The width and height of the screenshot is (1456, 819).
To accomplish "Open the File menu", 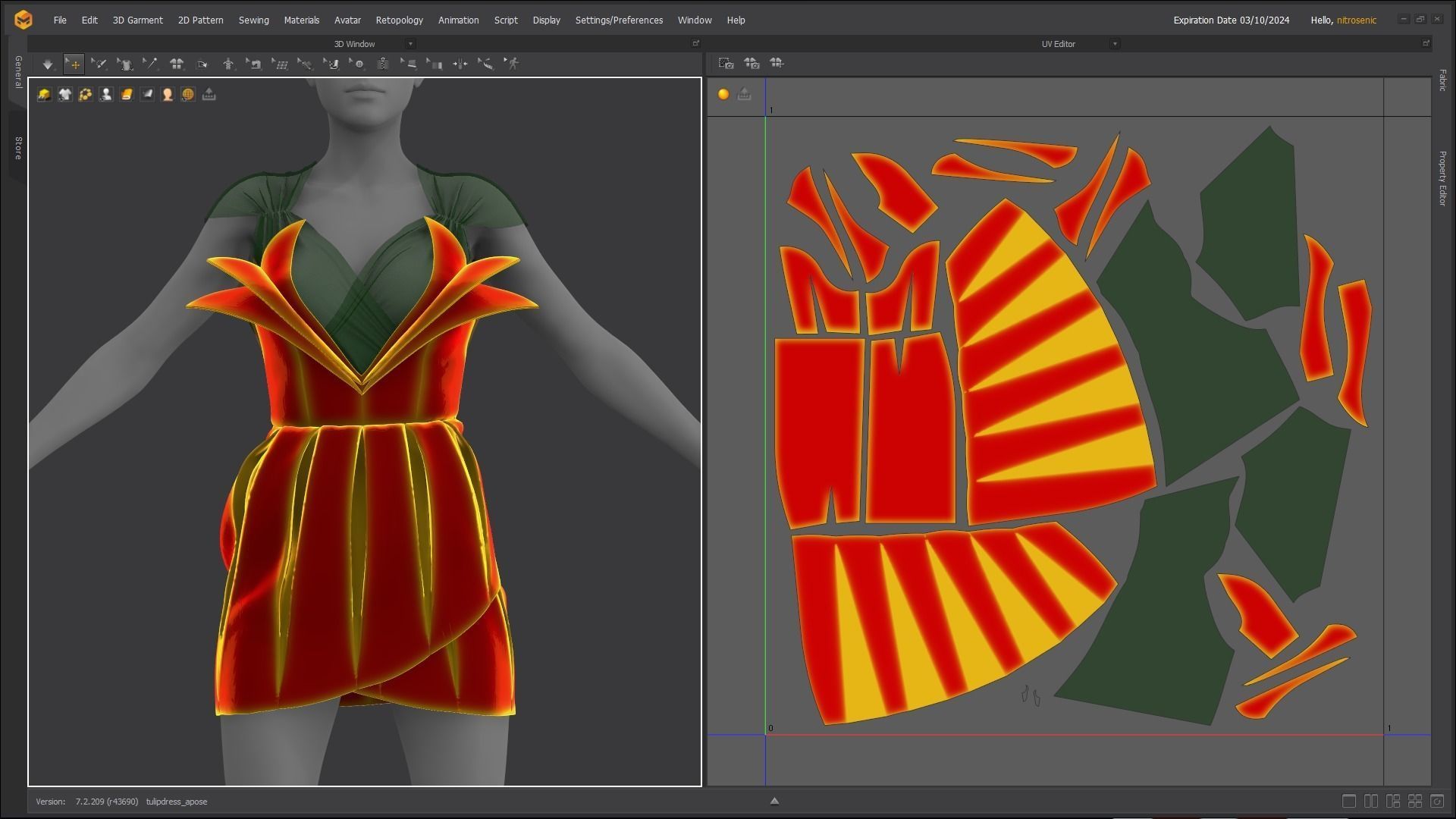I will [60, 20].
